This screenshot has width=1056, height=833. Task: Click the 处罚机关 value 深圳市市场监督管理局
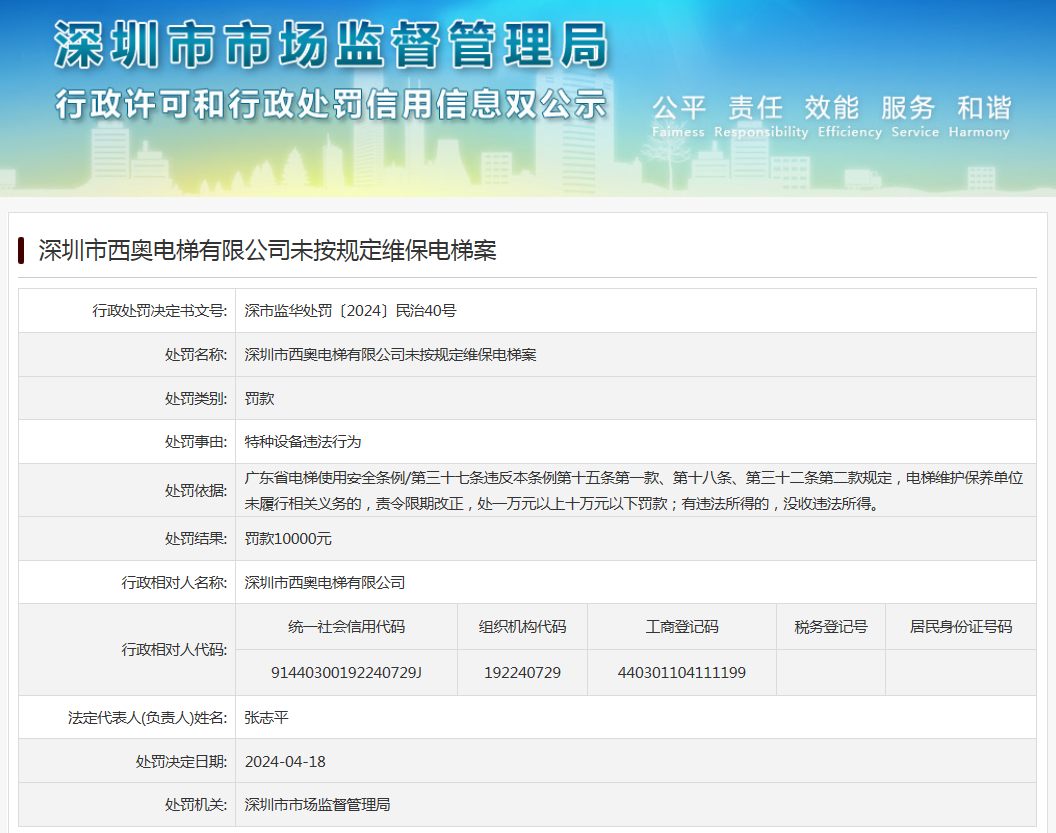pyautogui.click(x=317, y=804)
